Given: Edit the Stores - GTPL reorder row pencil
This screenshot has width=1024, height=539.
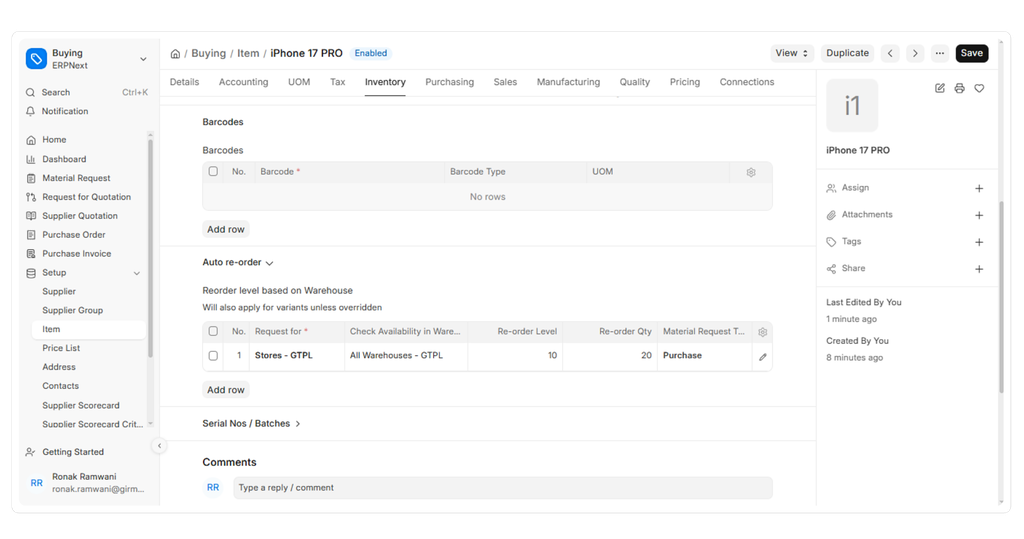Looking at the screenshot, I should coord(762,357).
